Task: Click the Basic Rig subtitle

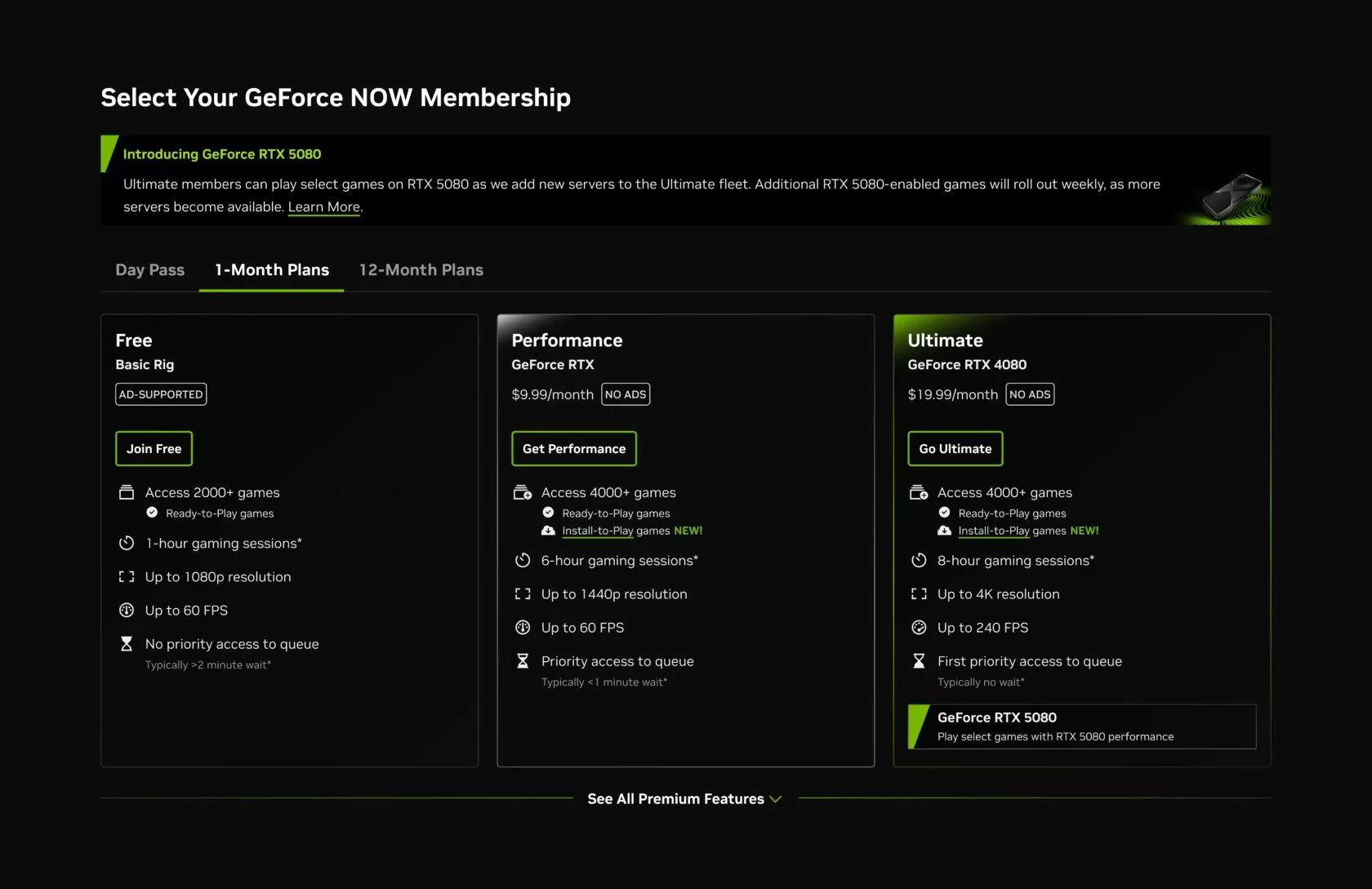Action: point(145,365)
